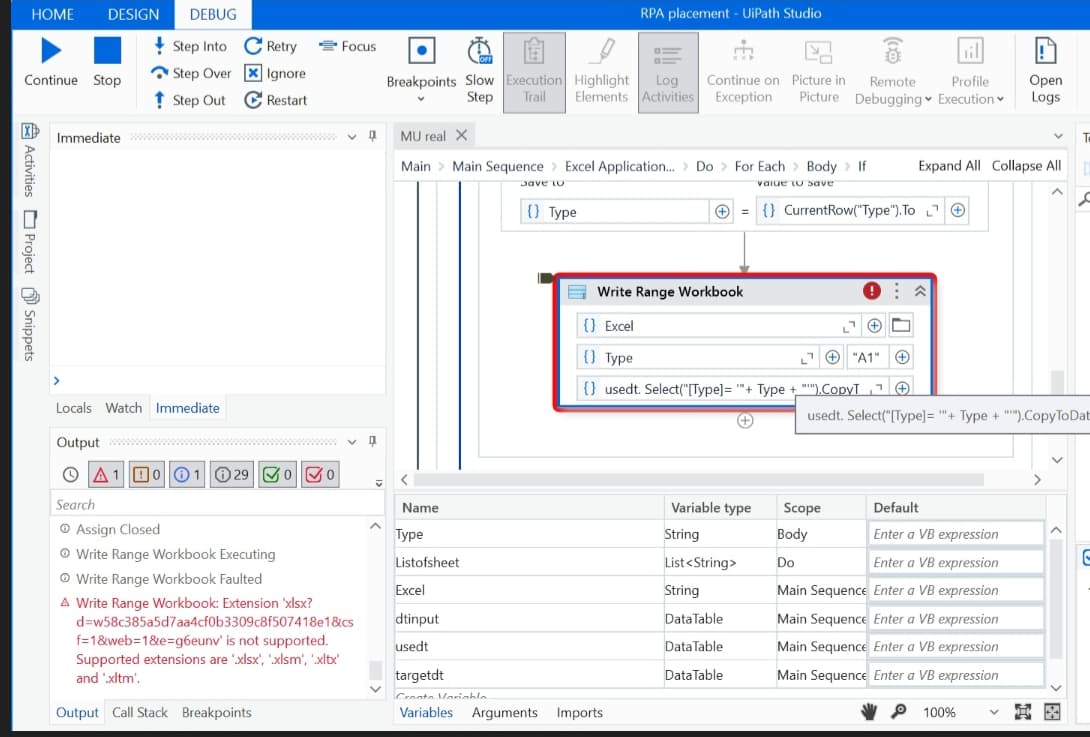The width and height of the screenshot is (1090, 737).
Task: Click Collapse All in the designer
Action: coord(1026,165)
